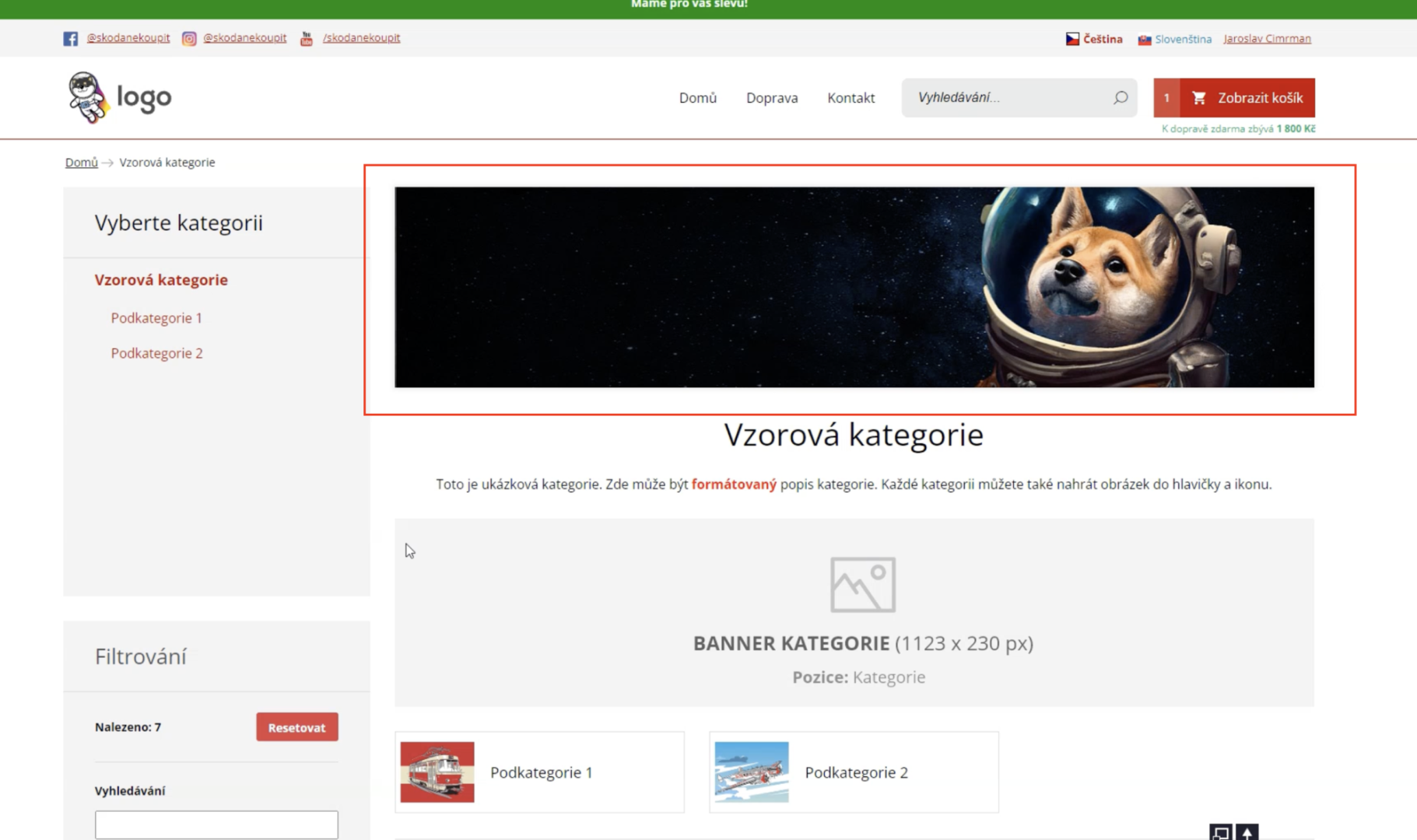Open the /skodanekoupit YouTube link
The height and width of the screenshot is (840, 1417).
[362, 38]
